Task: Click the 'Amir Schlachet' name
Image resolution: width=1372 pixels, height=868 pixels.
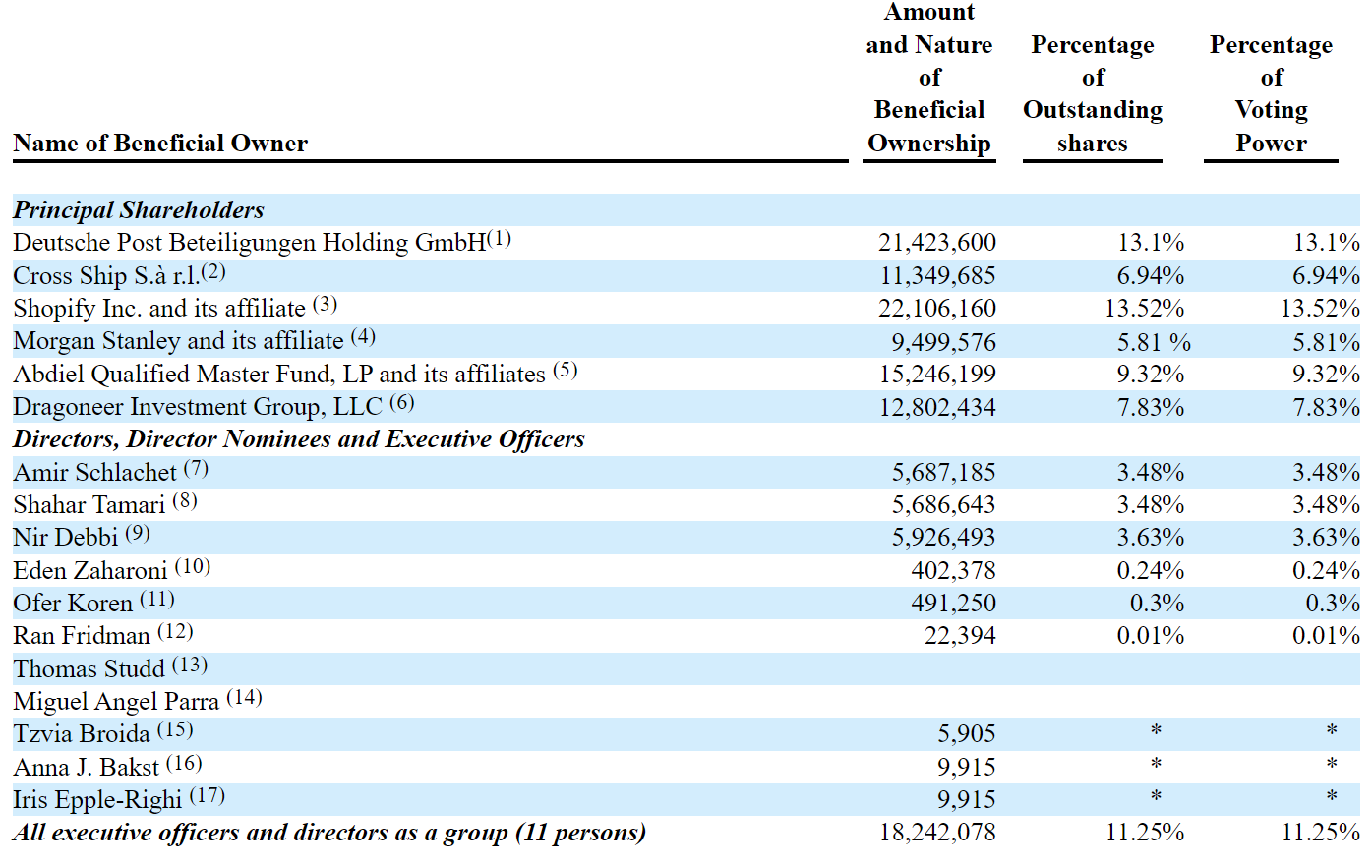Action: click(x=94, y=473)
